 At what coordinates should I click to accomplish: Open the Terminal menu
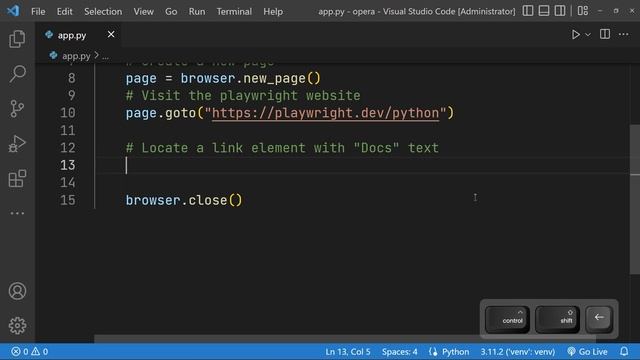[234, 11]
